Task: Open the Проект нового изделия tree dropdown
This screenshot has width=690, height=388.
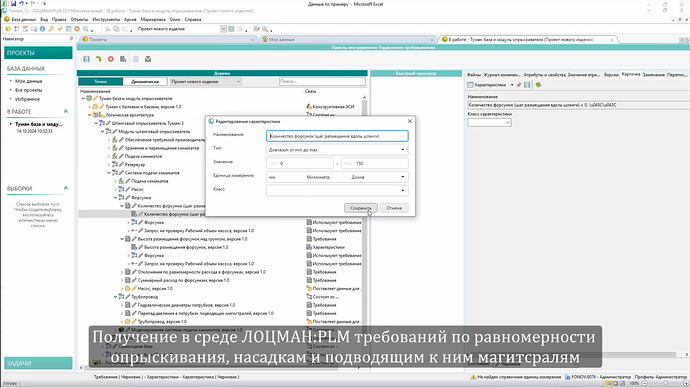Action: pos(206,81)
